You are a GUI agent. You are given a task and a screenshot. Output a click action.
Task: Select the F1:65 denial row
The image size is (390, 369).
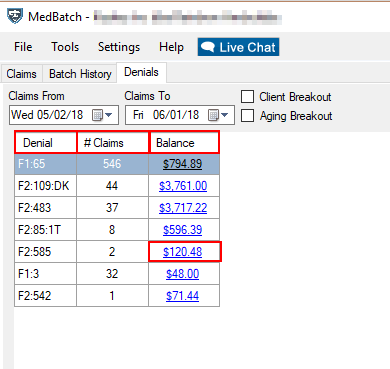point(117,164)
